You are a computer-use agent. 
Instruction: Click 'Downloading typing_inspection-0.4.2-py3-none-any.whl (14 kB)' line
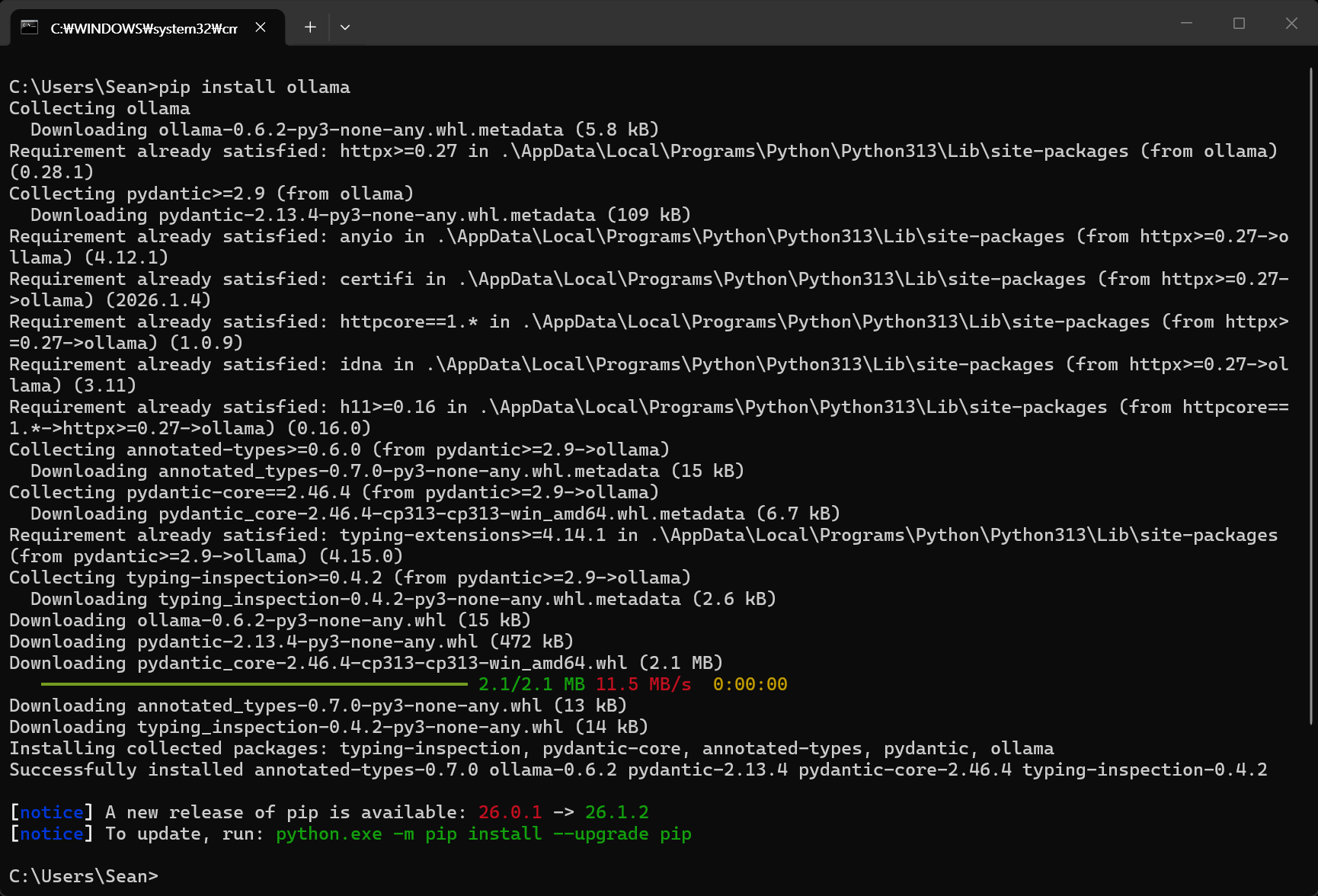point(328,727)
